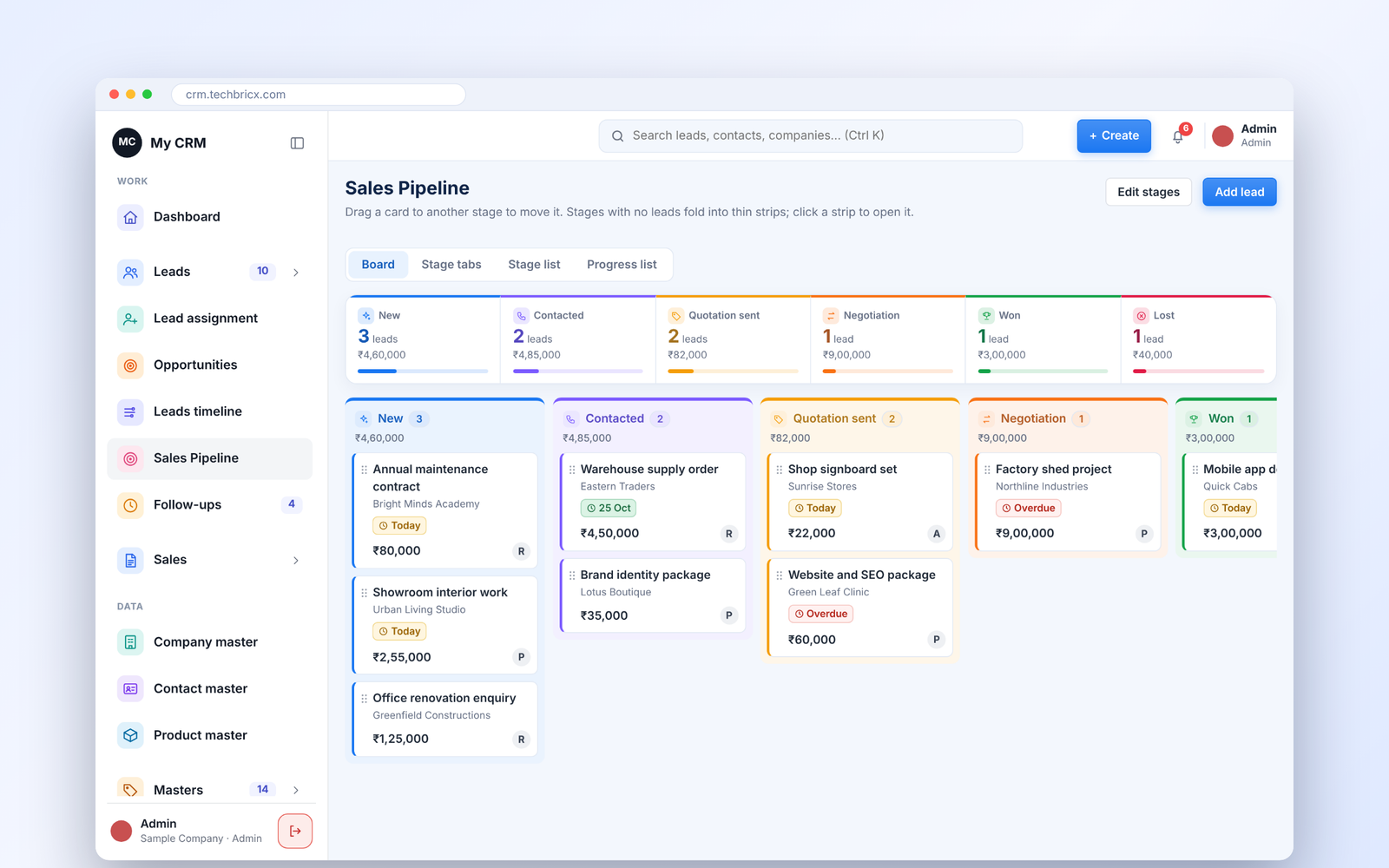Image resolution: width=1389 pixels, height=868 pixels.
Task: Click the Admin avatar in header
Action: pos(1222,136)
